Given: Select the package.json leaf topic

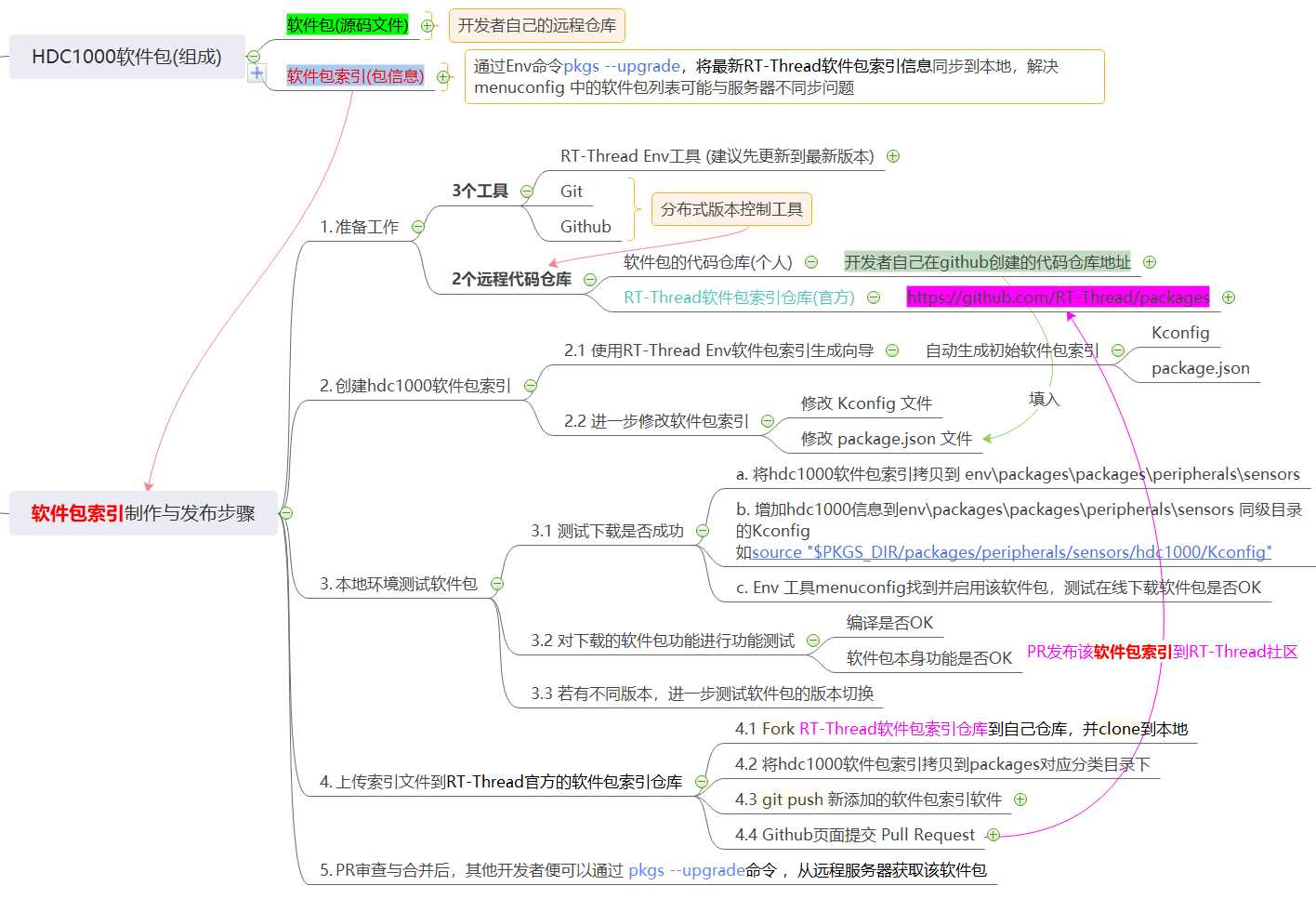Looking at the screenshot, I should click(x=1201, y=368).
